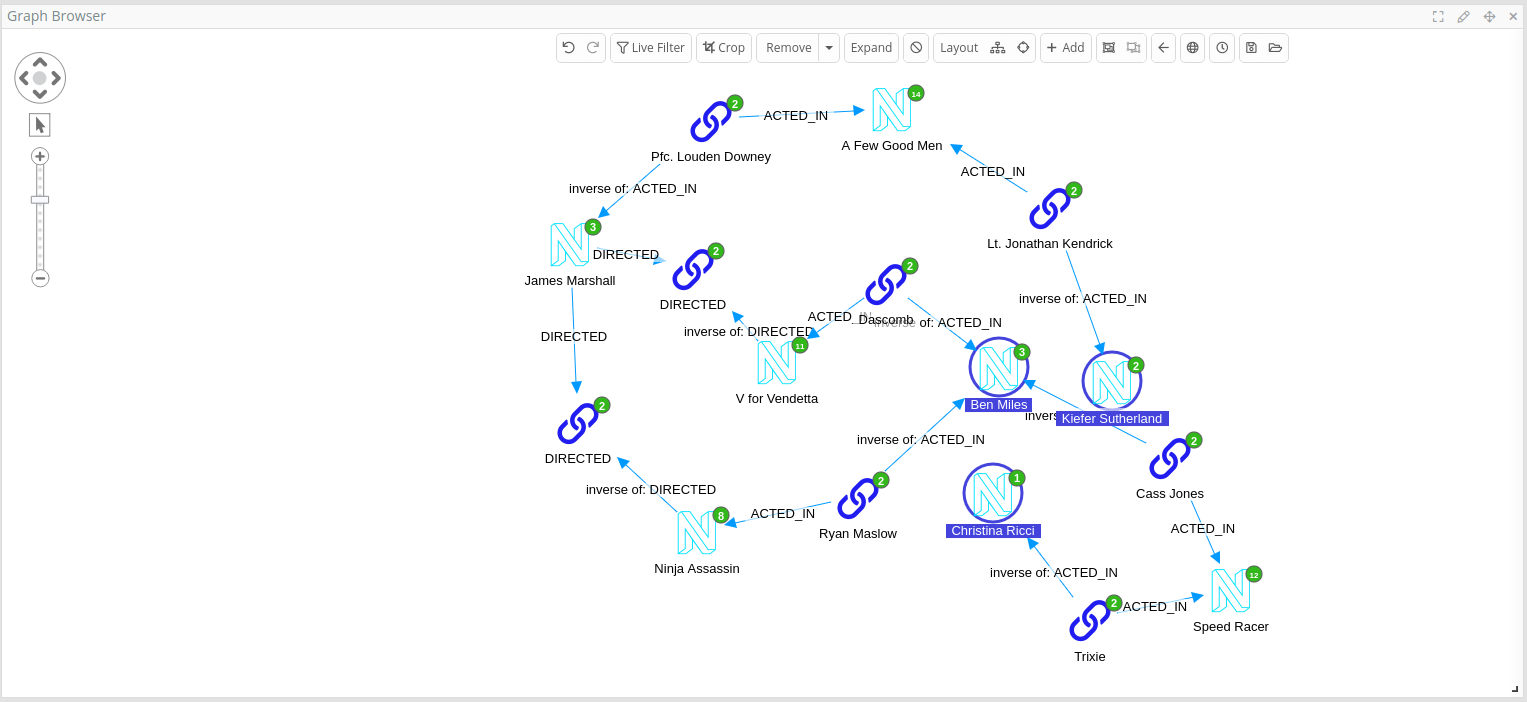The height and width of the screenshot is (702, 1527).
Task: Click the globe map toolbar icon
Action: pyautogui.click(x=1192, y=48)
